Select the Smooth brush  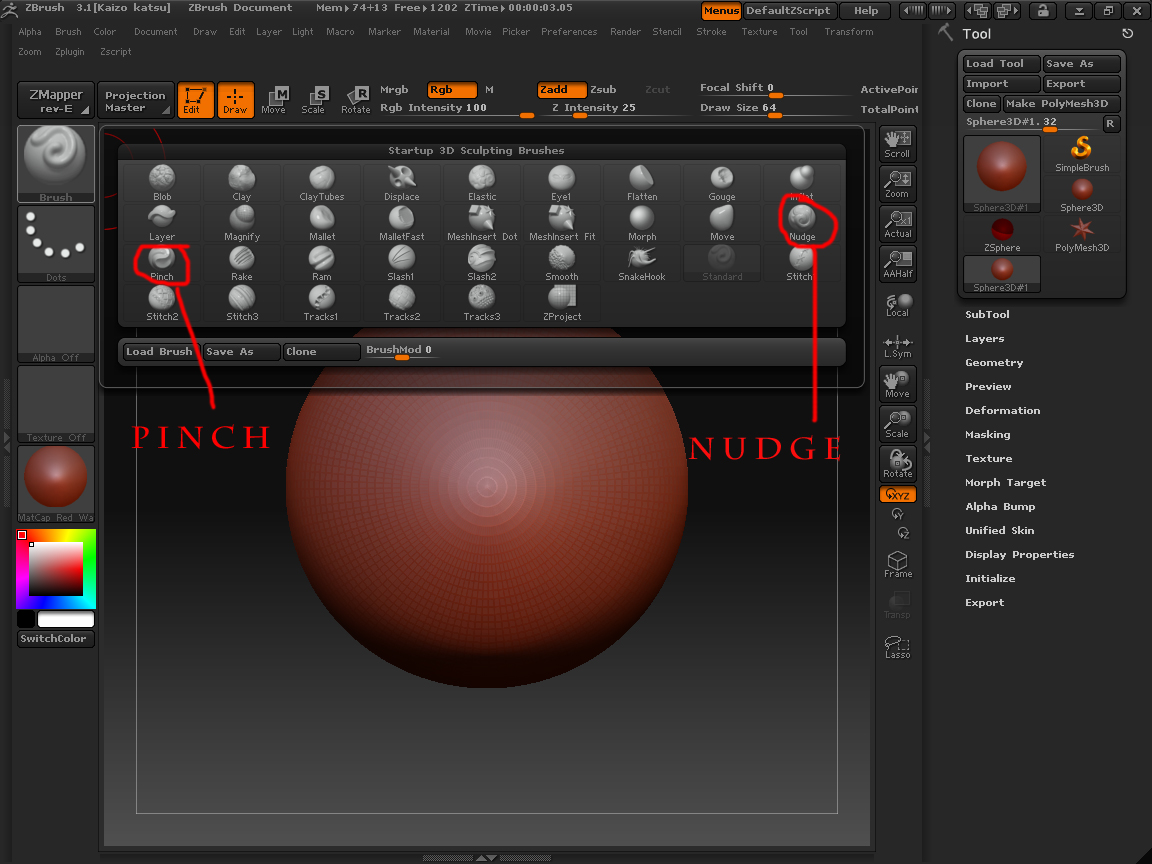tap(561, 263)
